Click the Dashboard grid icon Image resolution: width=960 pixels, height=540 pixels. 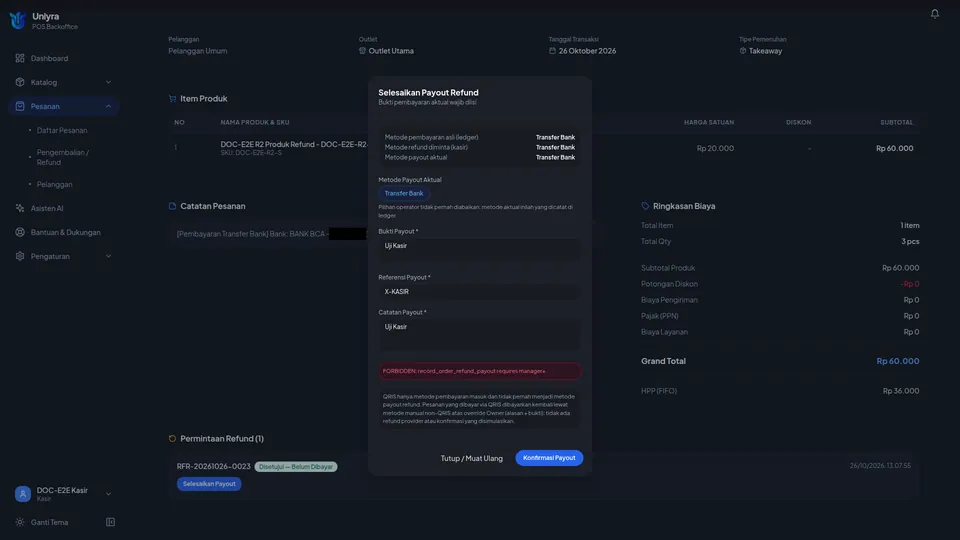[x=20, y=58]
